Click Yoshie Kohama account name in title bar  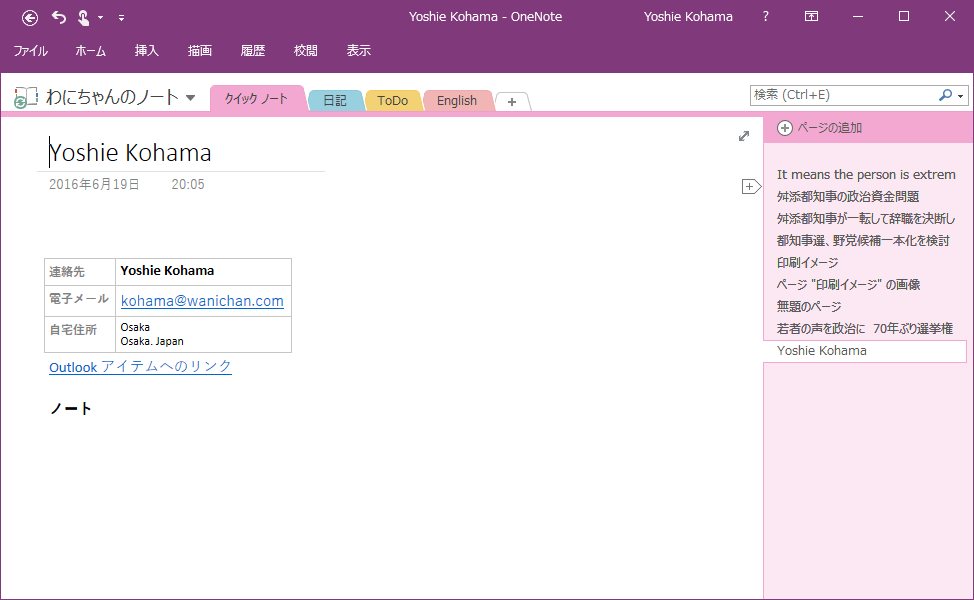point(688,17)
